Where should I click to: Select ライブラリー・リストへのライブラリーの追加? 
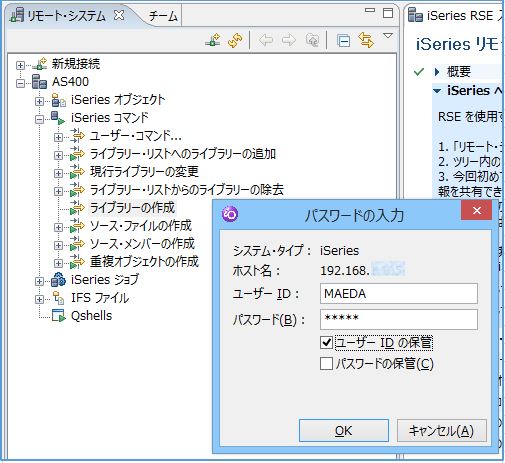tap(183, 154)
